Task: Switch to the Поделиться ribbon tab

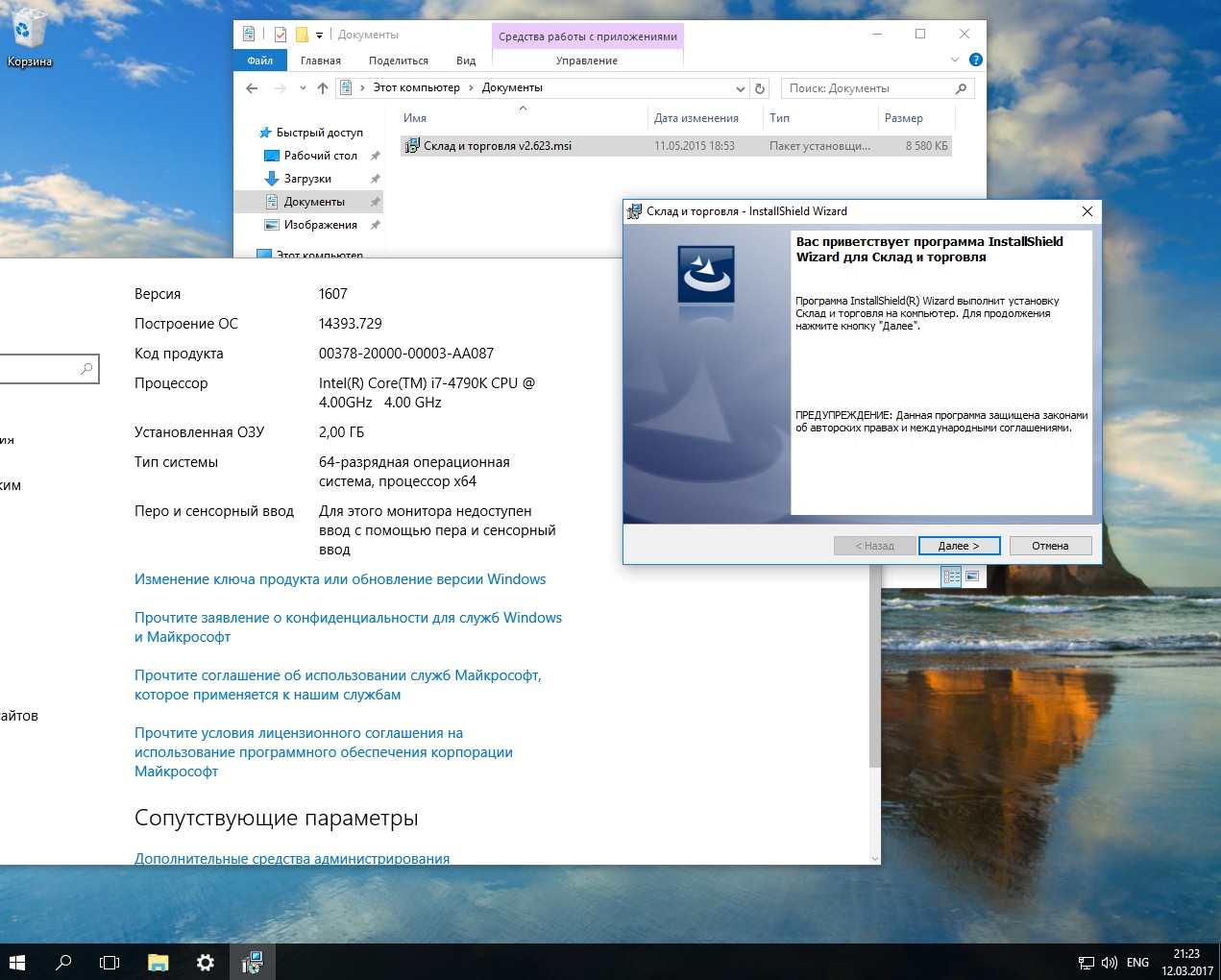Action: coord(399,61)
